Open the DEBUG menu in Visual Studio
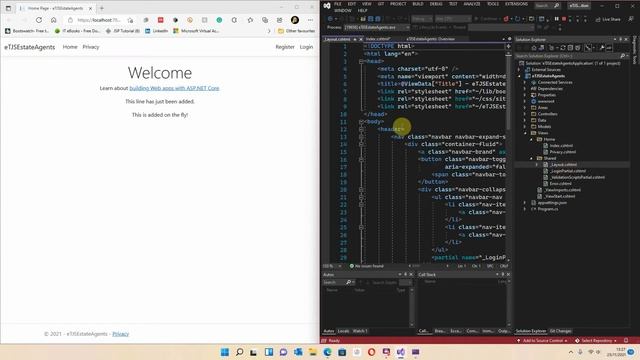Screen dimensions: 640x360 pyautogui.click(x=436, y=4)
